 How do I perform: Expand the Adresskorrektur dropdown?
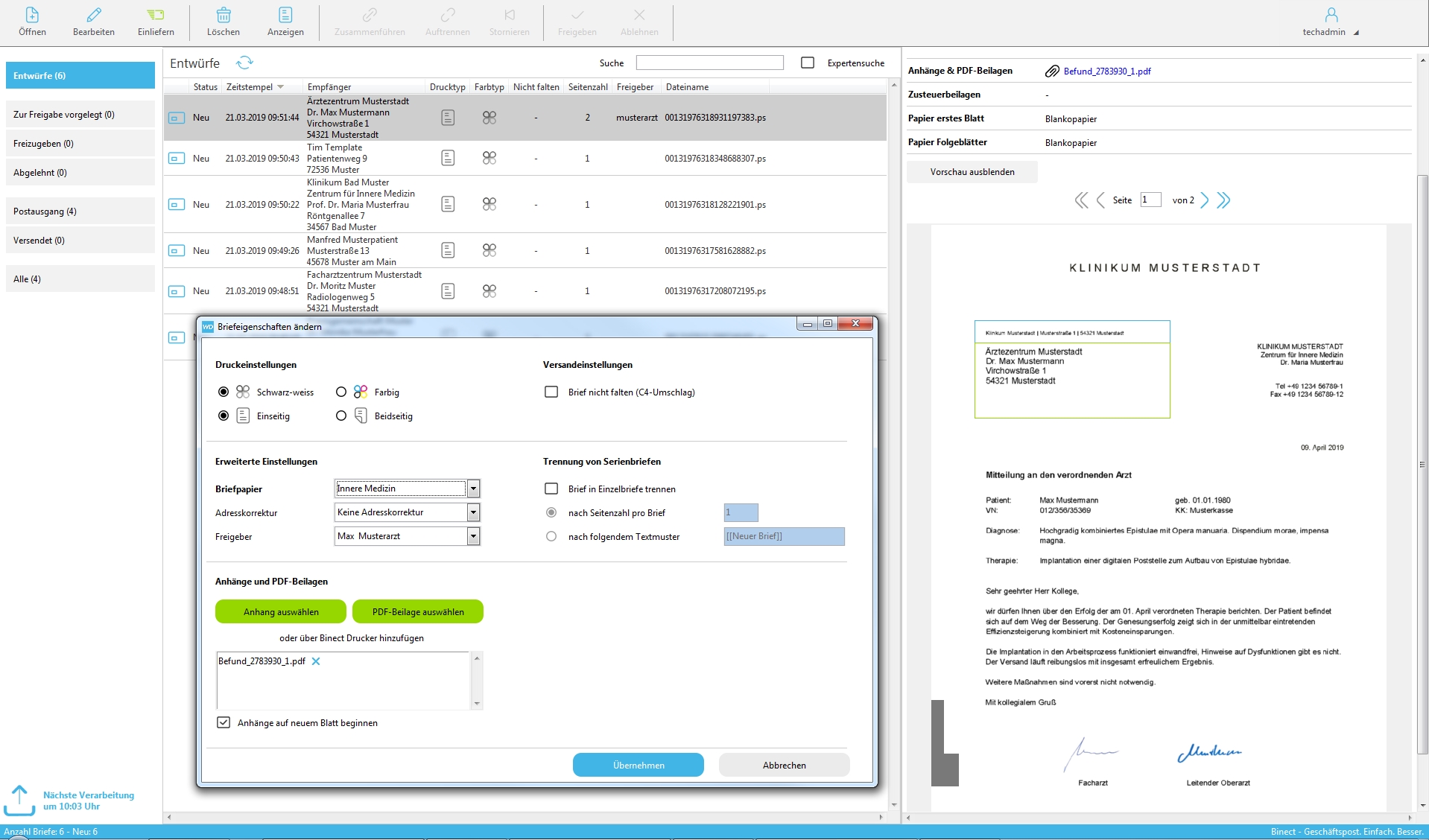click(473, 512)
